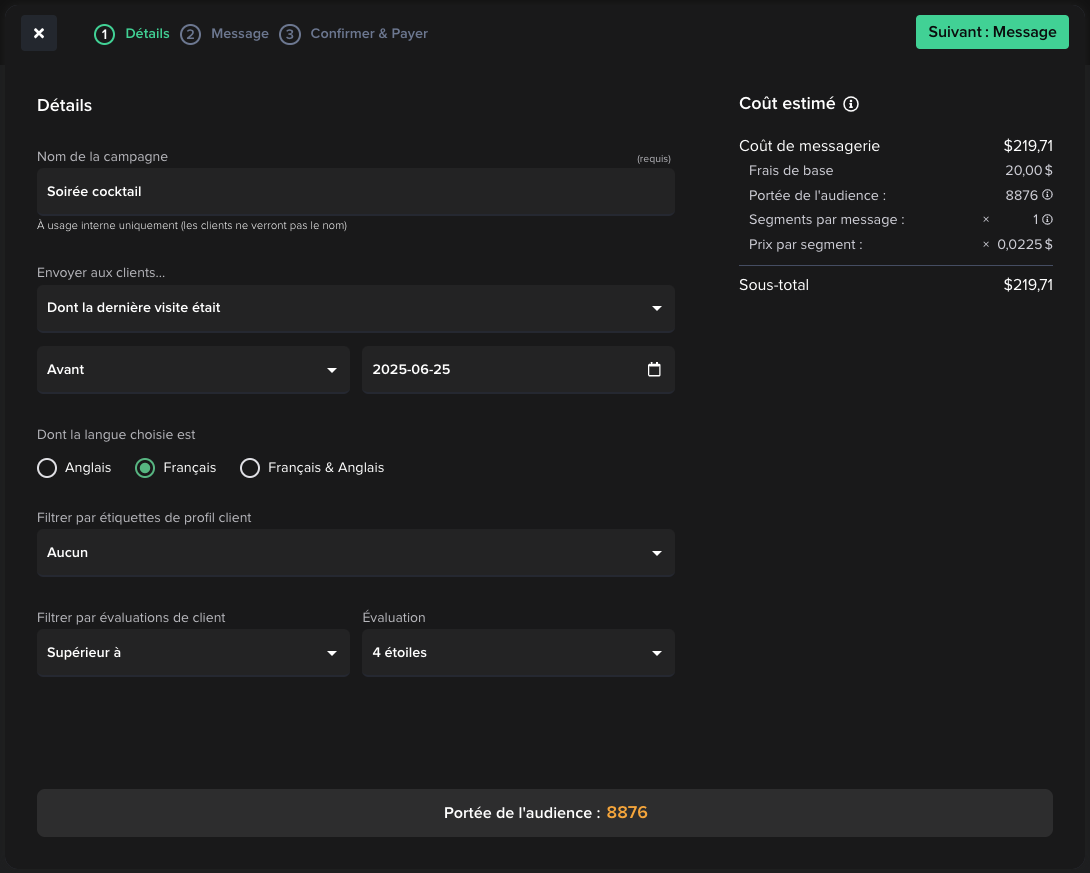Click step 2 circle icon for Message
The width and height of the screenshot is (1090, 873).
190,35
